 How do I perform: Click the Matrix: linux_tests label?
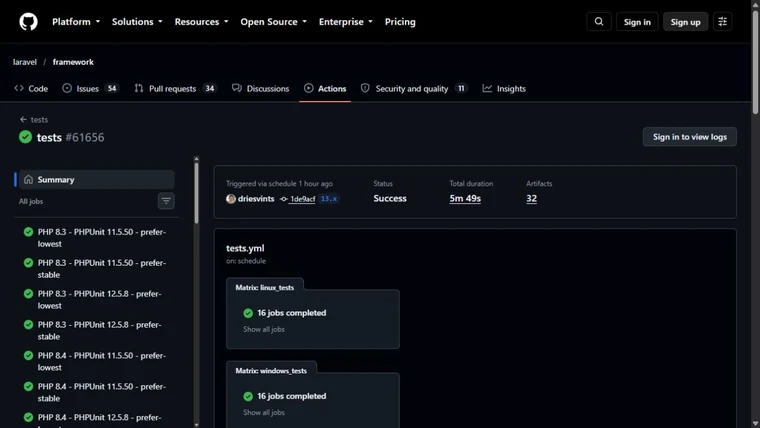[265, 287]
